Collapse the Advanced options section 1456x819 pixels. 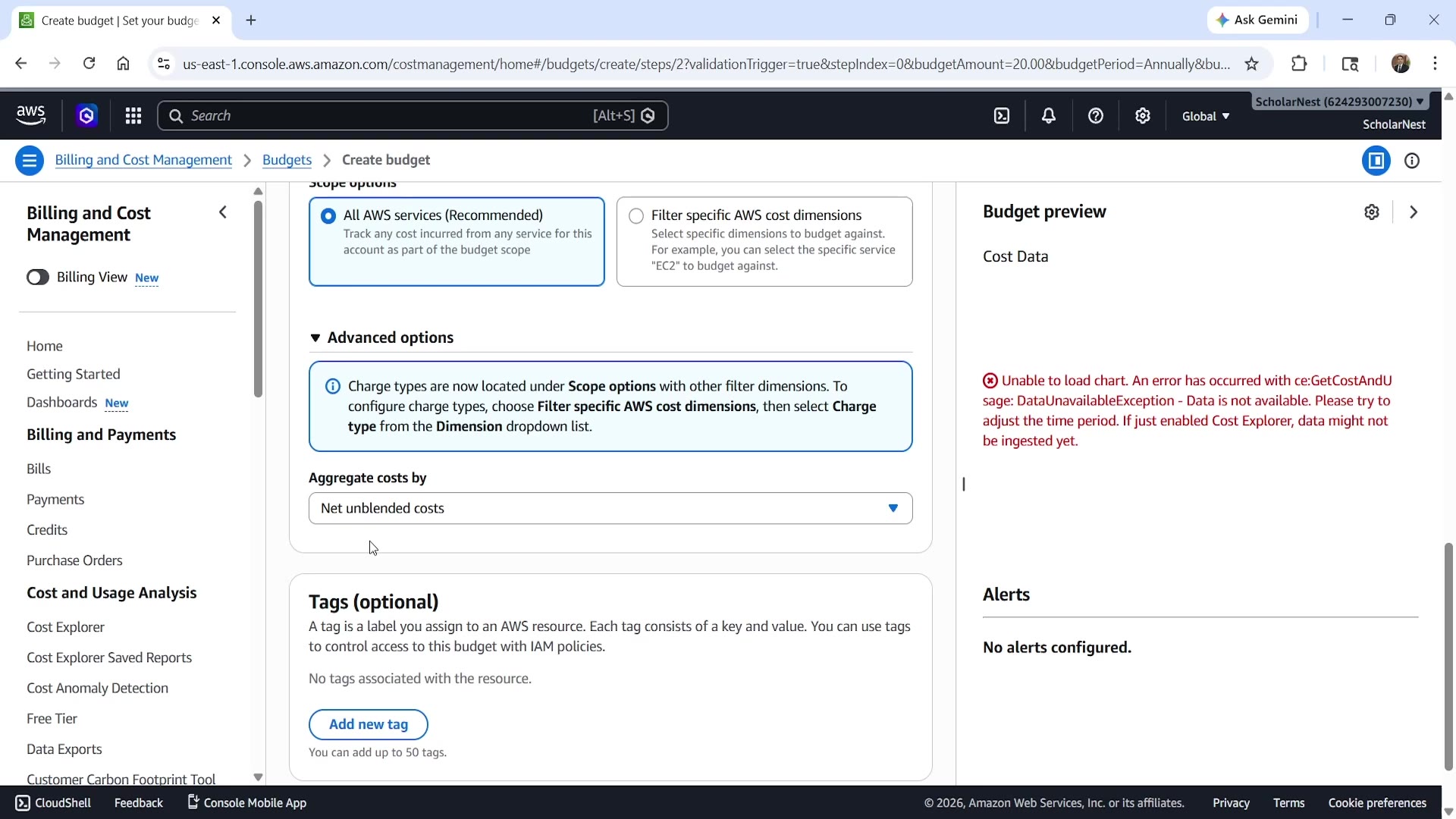315,338
